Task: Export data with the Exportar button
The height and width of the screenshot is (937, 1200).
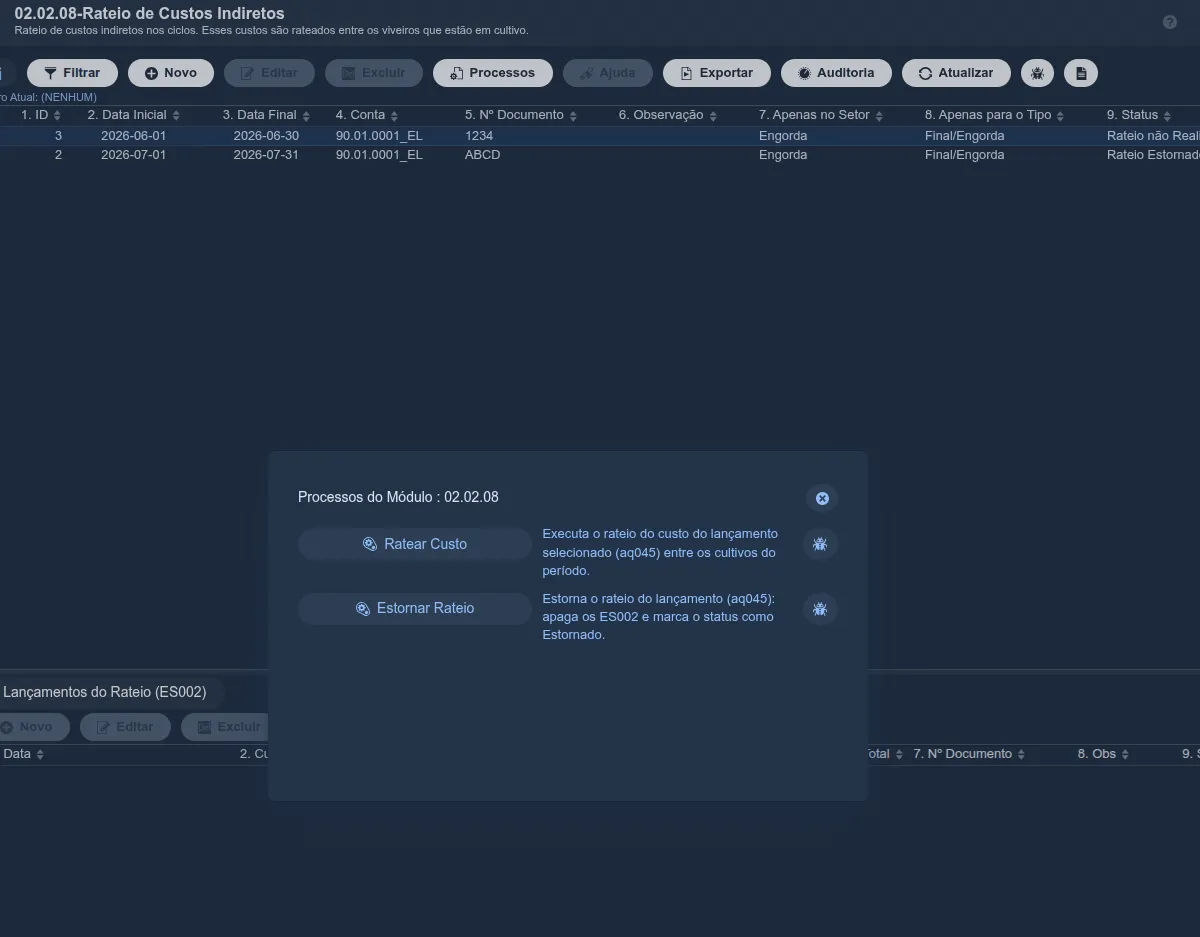Action: pos(716,73)
